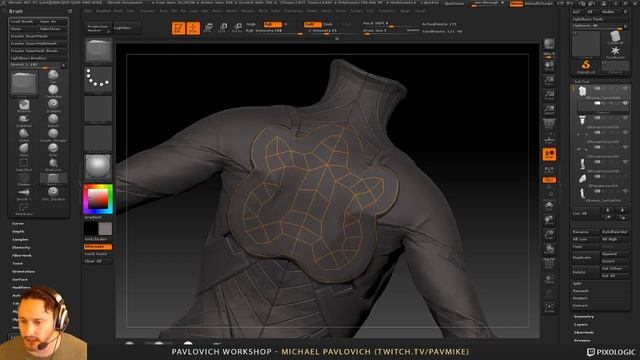
Task: Click the BPR render icon on right shelf
Action: tap(549, 44)
